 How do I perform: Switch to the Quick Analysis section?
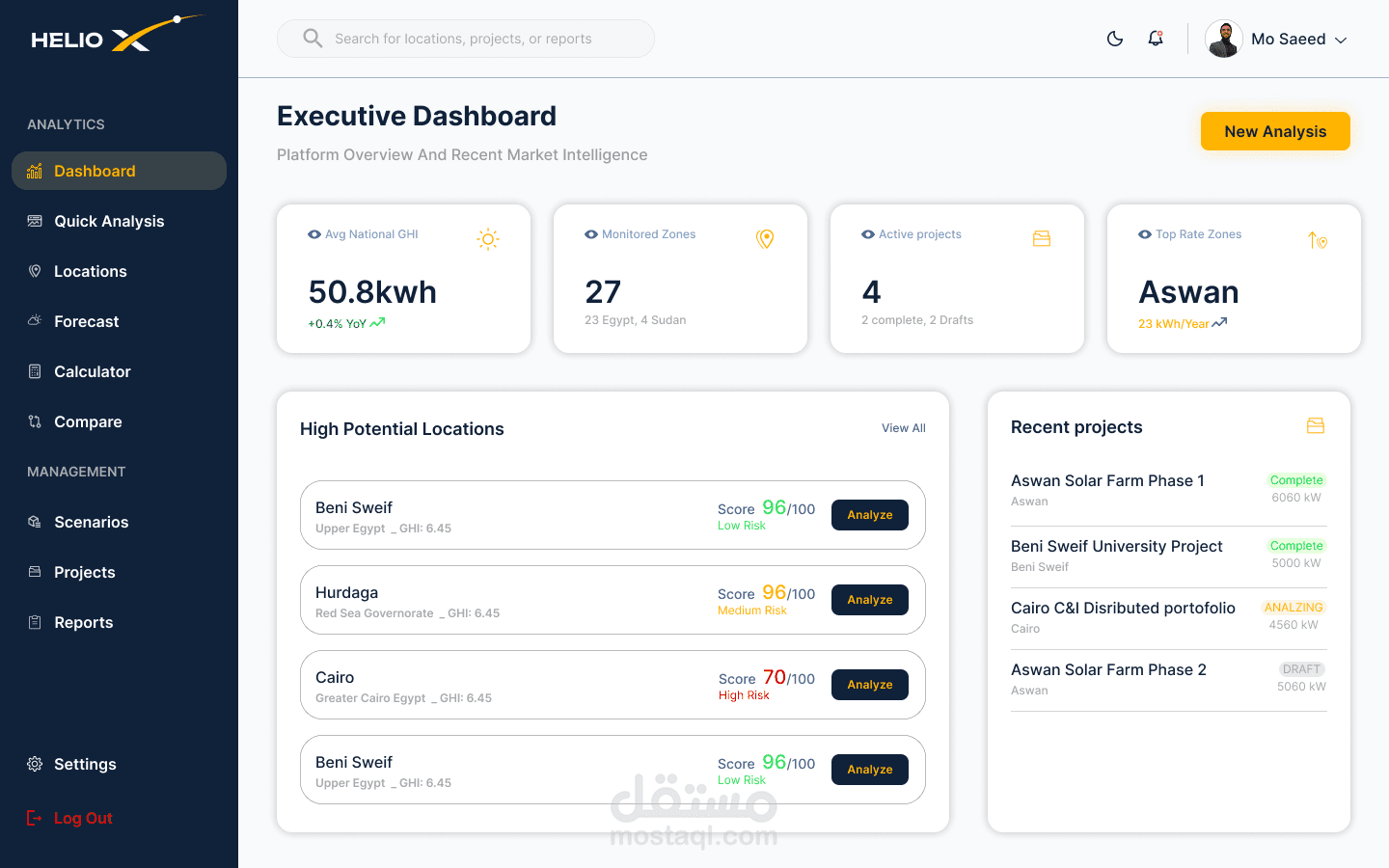(107, 221)
